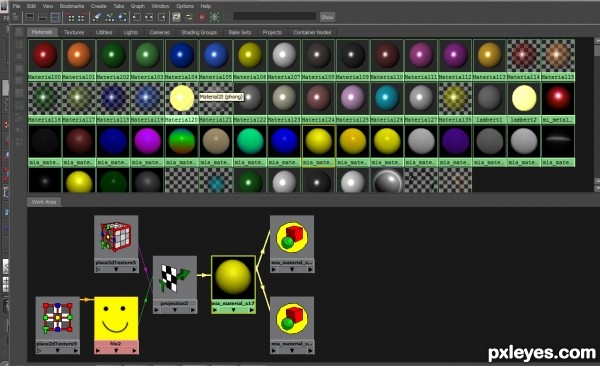Screen dimensions: 600x366
Task: Click the rearrange graph icon
Action: [110, 17]
